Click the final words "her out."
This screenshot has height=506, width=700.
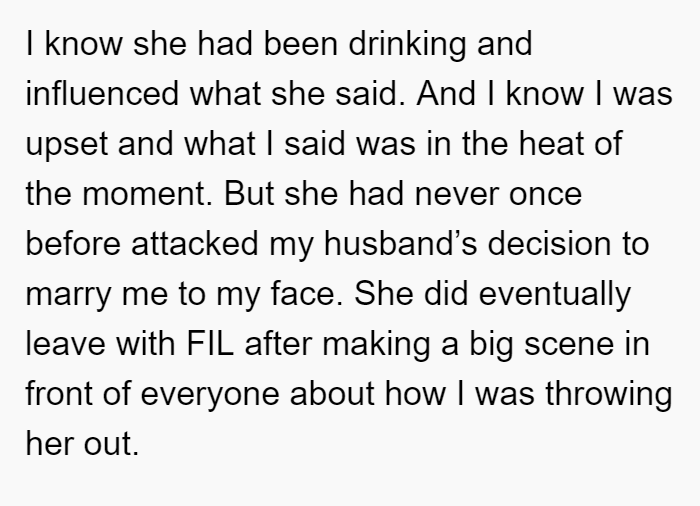coord(82,444)
